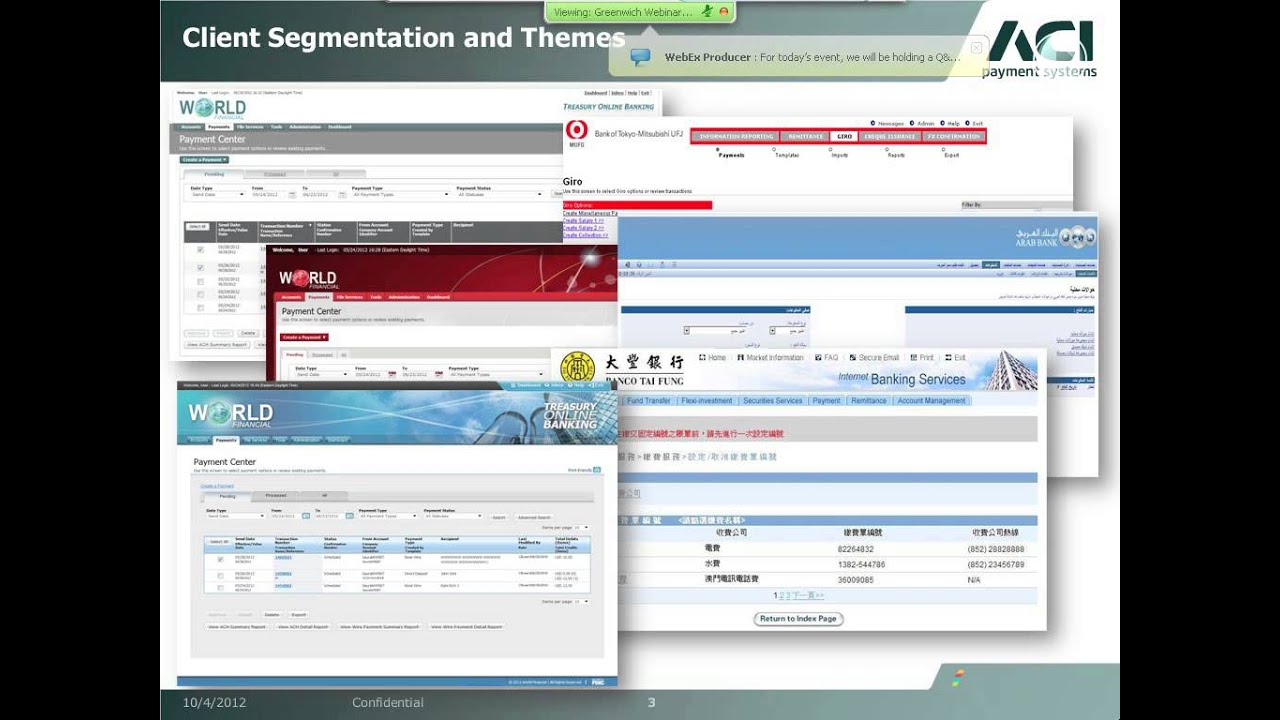
Task: Click Create a Payment button in red window
Action: click(x=304, y=337)
